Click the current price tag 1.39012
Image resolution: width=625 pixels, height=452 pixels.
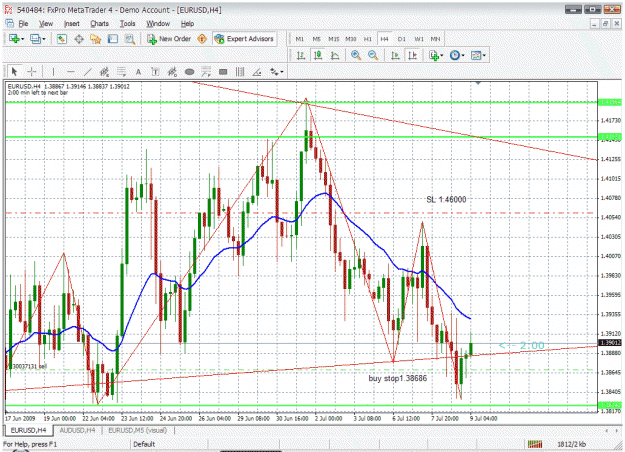point(609,343)
